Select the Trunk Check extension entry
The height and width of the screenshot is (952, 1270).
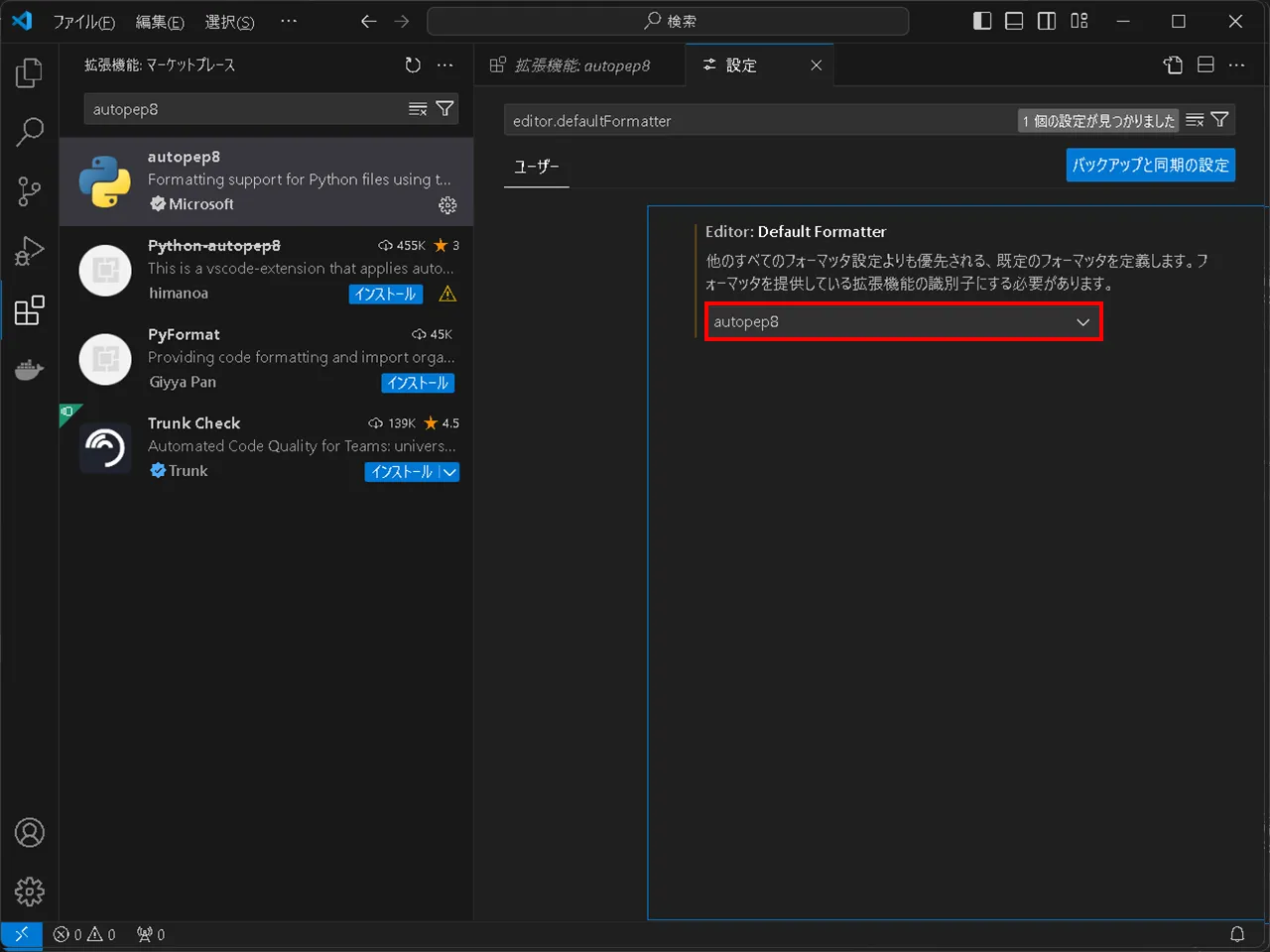pos(266,448)
